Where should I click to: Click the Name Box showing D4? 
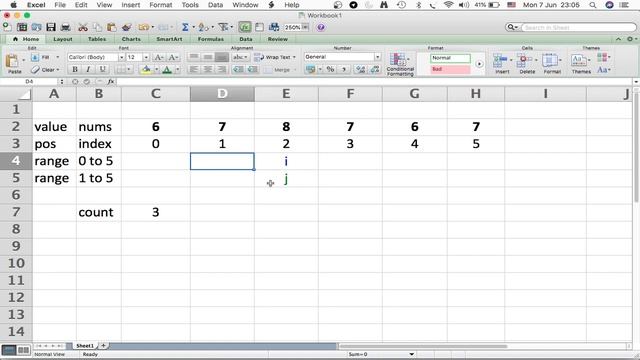click(29, 82)
